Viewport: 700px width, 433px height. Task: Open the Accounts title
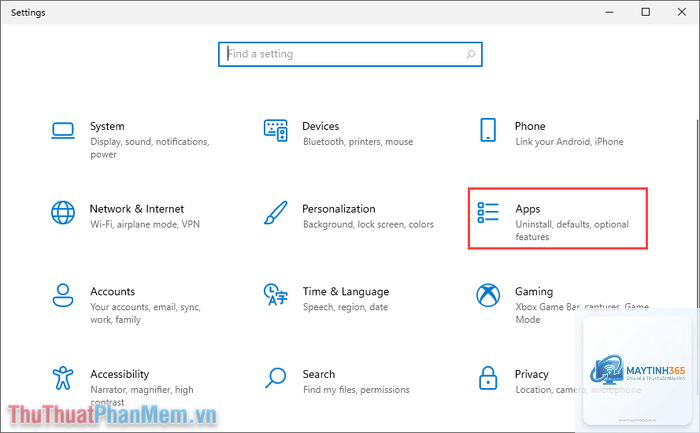[112, 291]
